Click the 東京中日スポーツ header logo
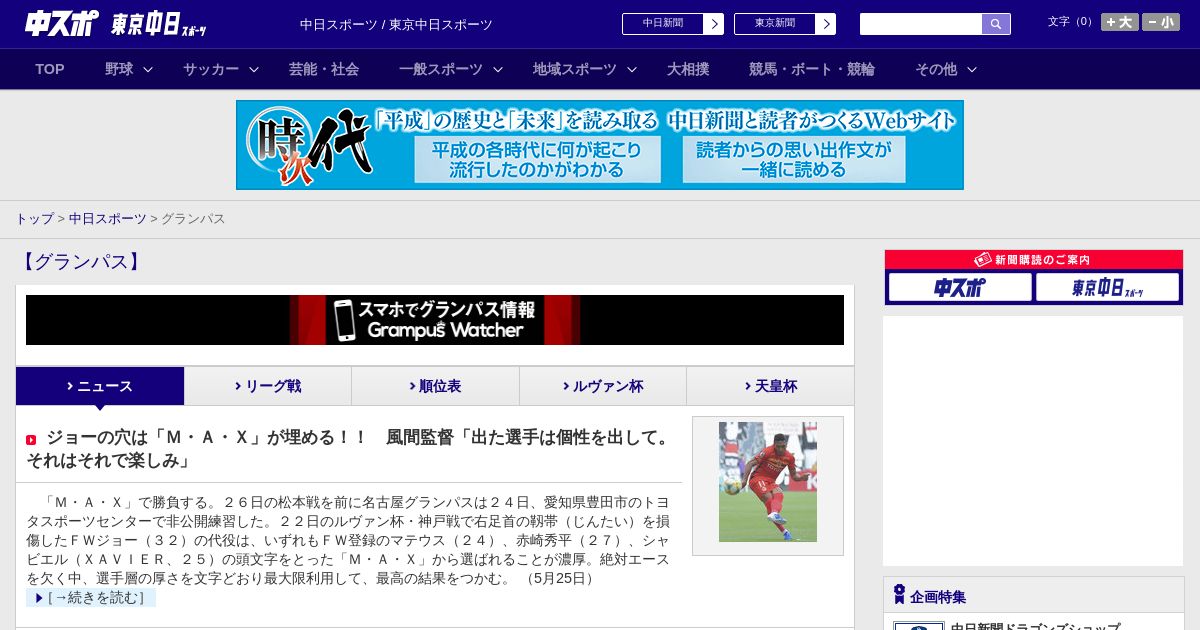This screenshot has width=1200, height=630. tap(159, 25)
